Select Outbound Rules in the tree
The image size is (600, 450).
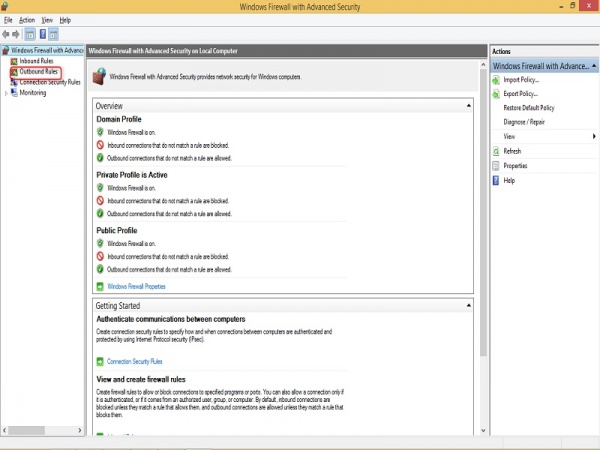pos(38,72)
